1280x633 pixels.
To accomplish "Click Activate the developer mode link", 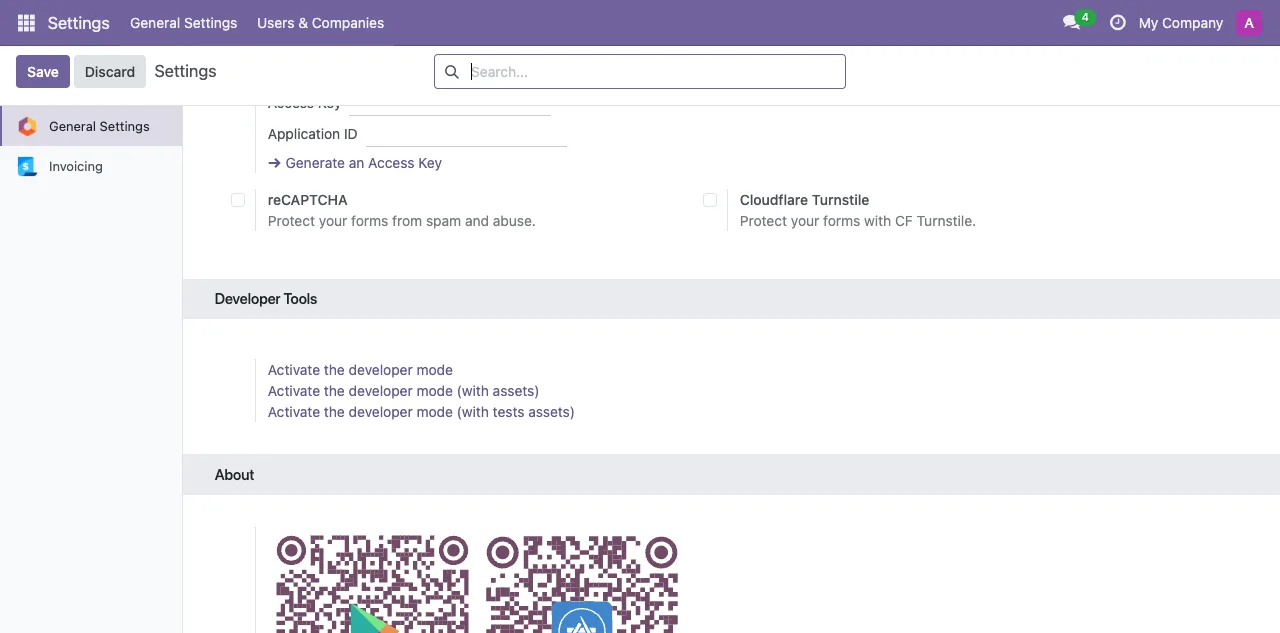I will [360, 370].
